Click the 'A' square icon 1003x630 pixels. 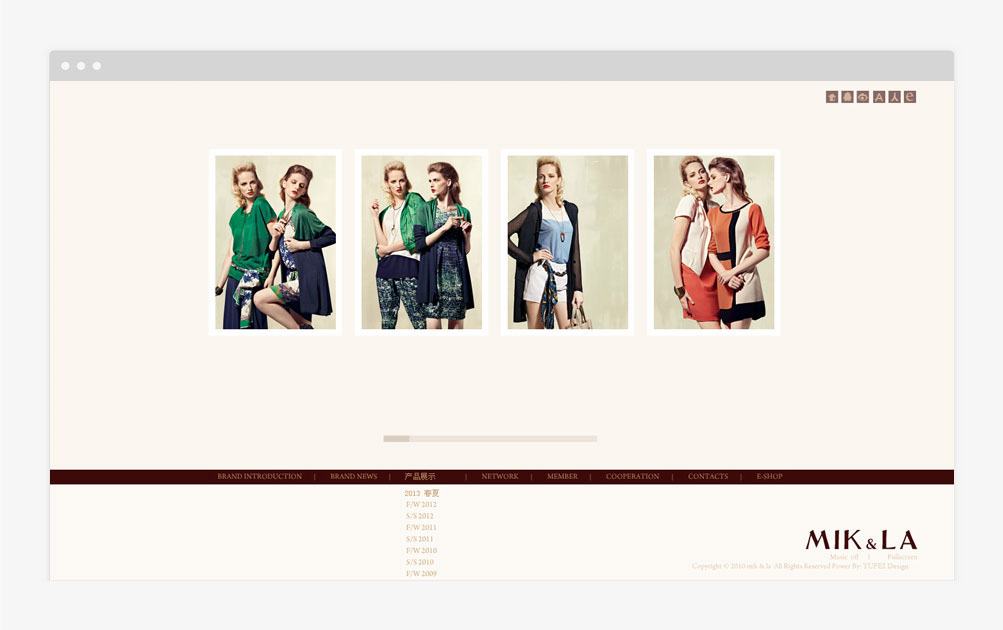(x=879, y=97)
